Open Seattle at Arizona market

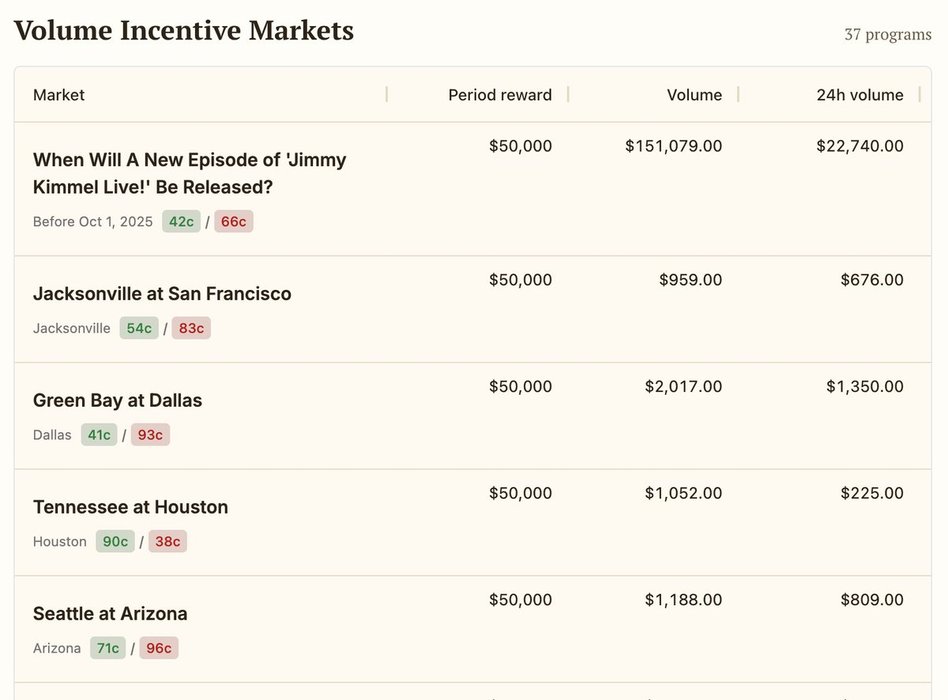tap(110, 614)
